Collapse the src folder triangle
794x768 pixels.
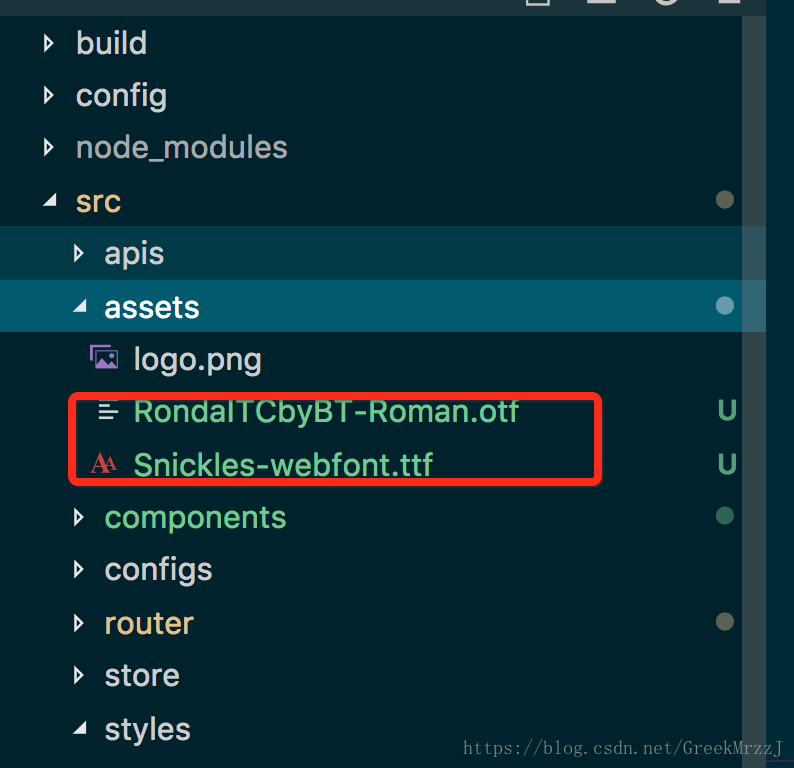point(50,201)
